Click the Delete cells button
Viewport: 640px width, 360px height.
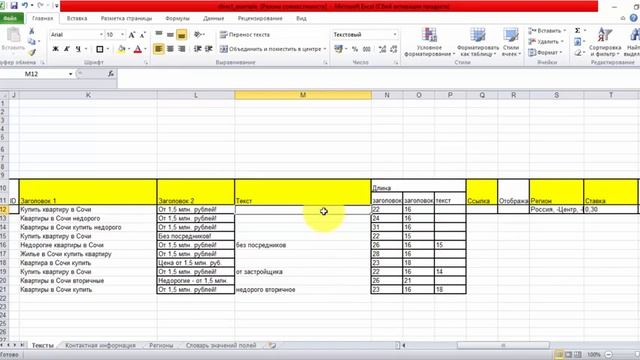tap(546, 41)
